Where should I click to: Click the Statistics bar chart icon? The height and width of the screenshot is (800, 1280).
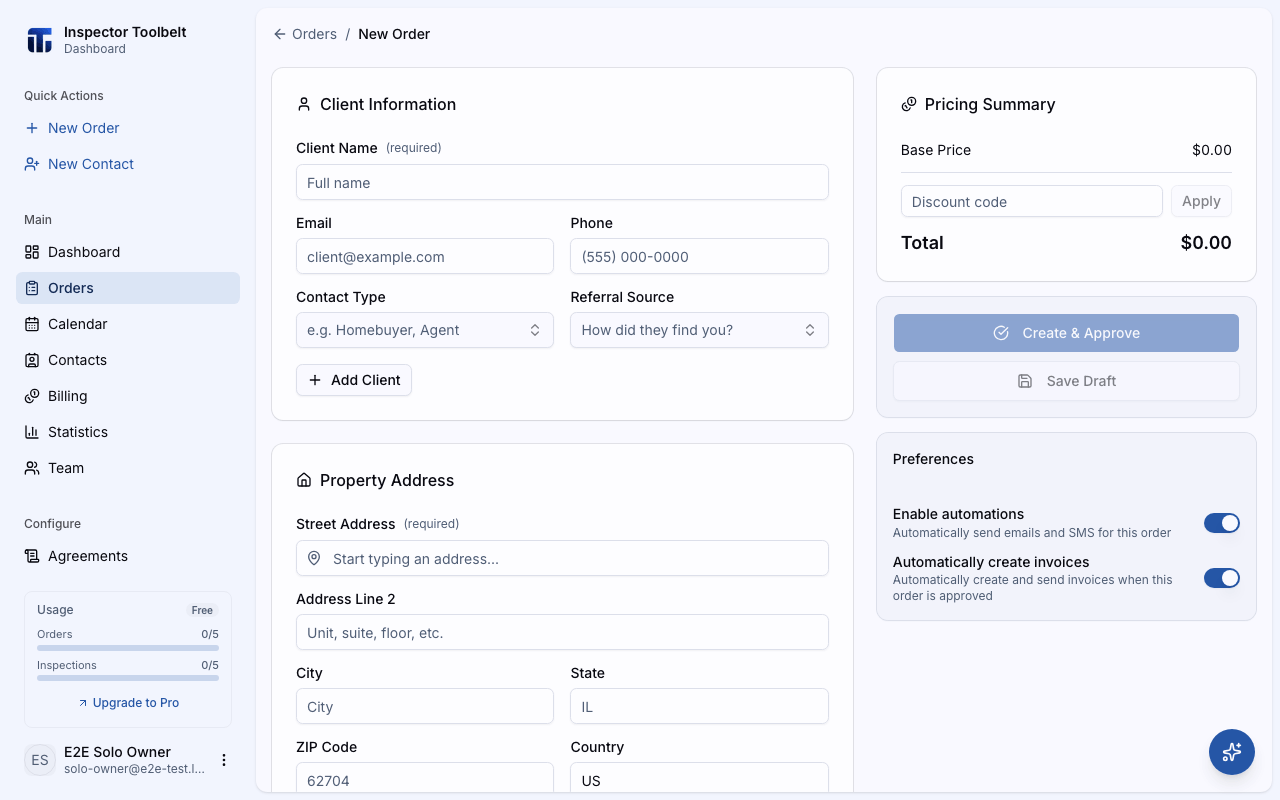pyautogui.click(x=32, y=432)
